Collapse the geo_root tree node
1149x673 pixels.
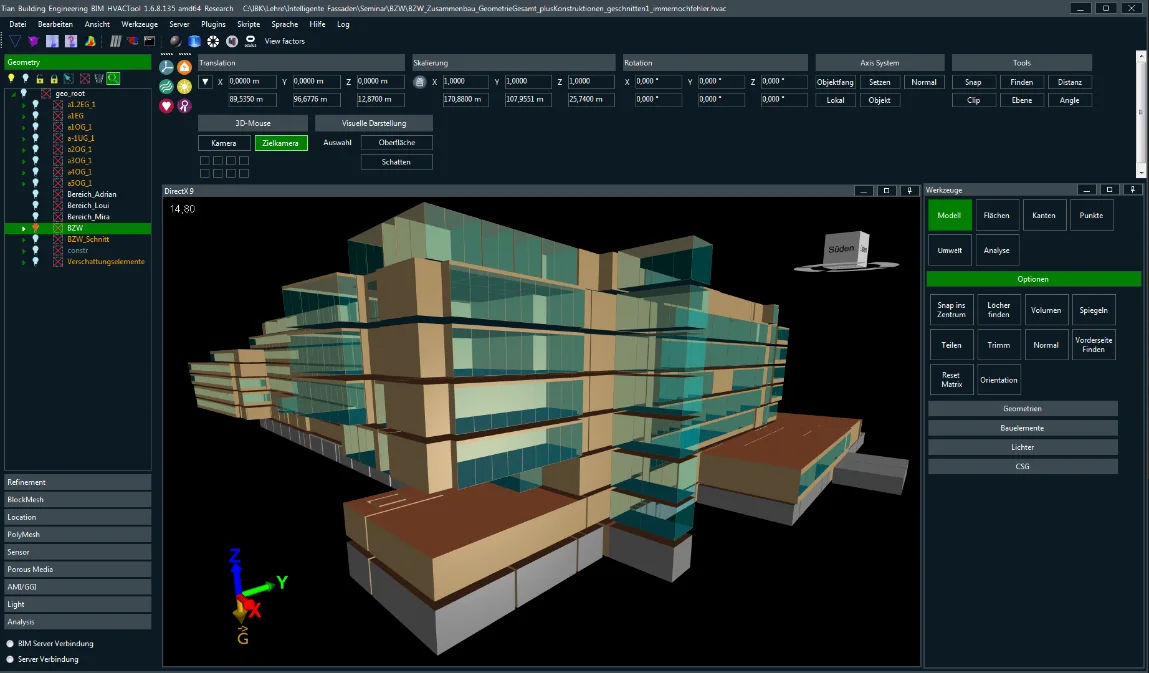click(13, 94)
